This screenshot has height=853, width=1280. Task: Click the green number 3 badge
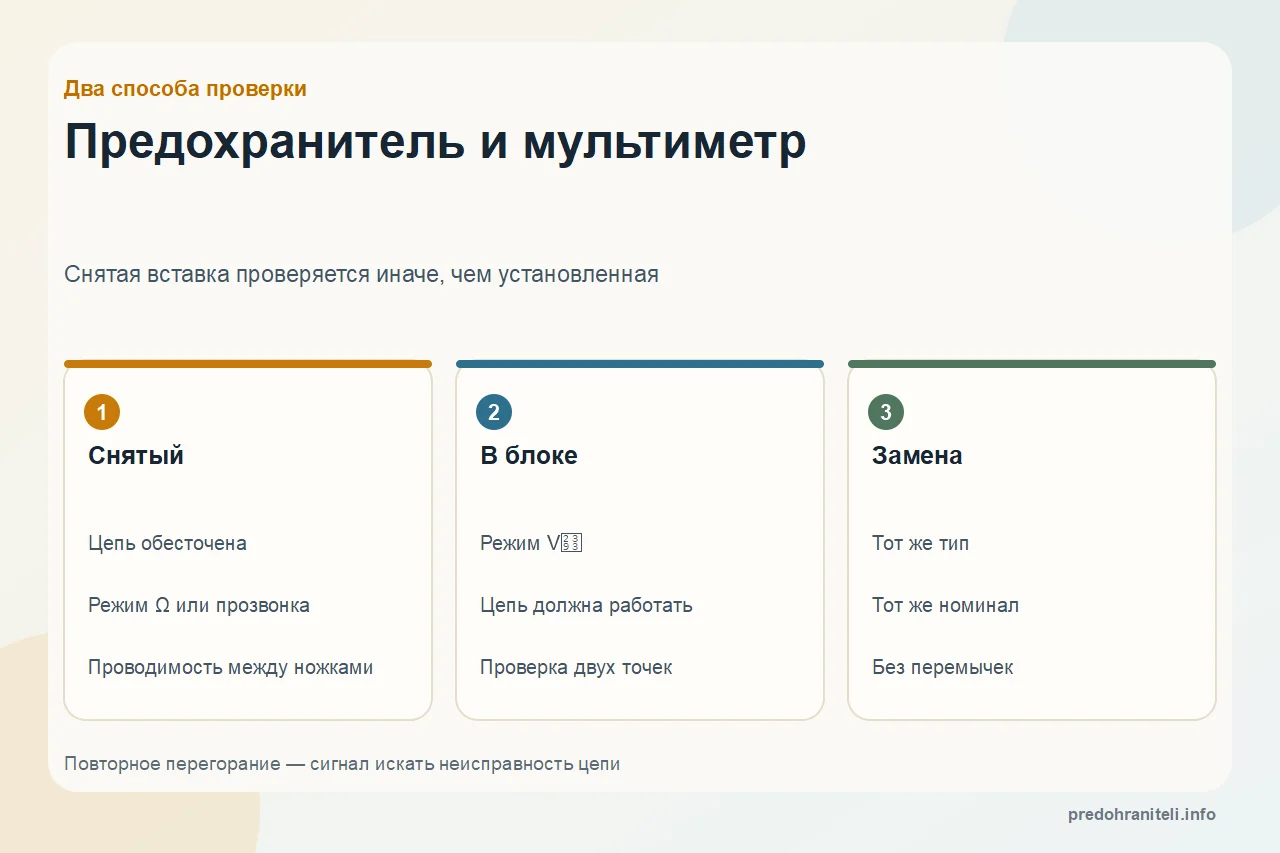click(886, 412)
